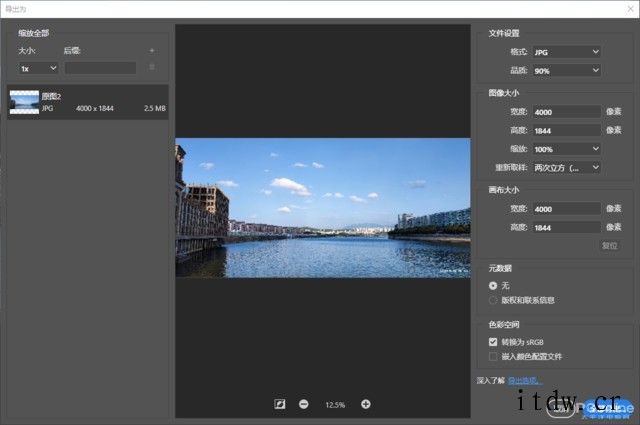Click the outlined cancel button at the bottom
Image resolution: width=640 pixels, height=425 pixels.
(563, 408)
